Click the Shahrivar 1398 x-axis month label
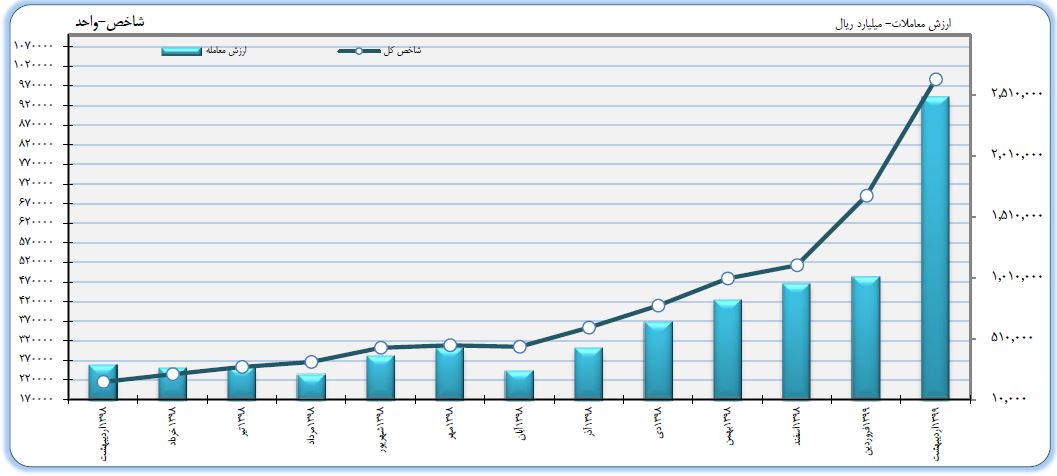 pyautogui.click(x=380, y=431)
